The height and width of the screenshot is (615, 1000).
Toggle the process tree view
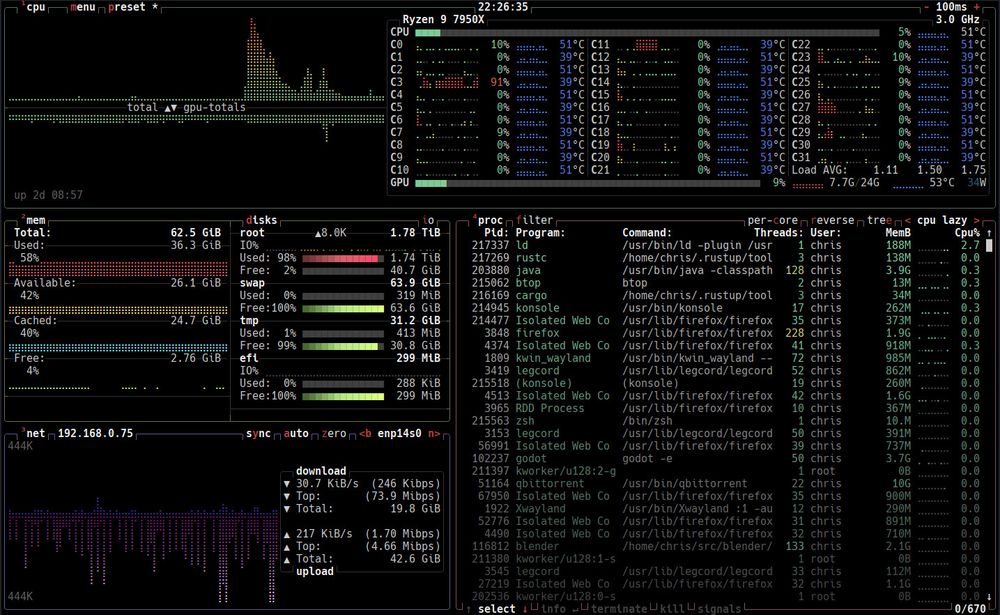coord(879,220)
